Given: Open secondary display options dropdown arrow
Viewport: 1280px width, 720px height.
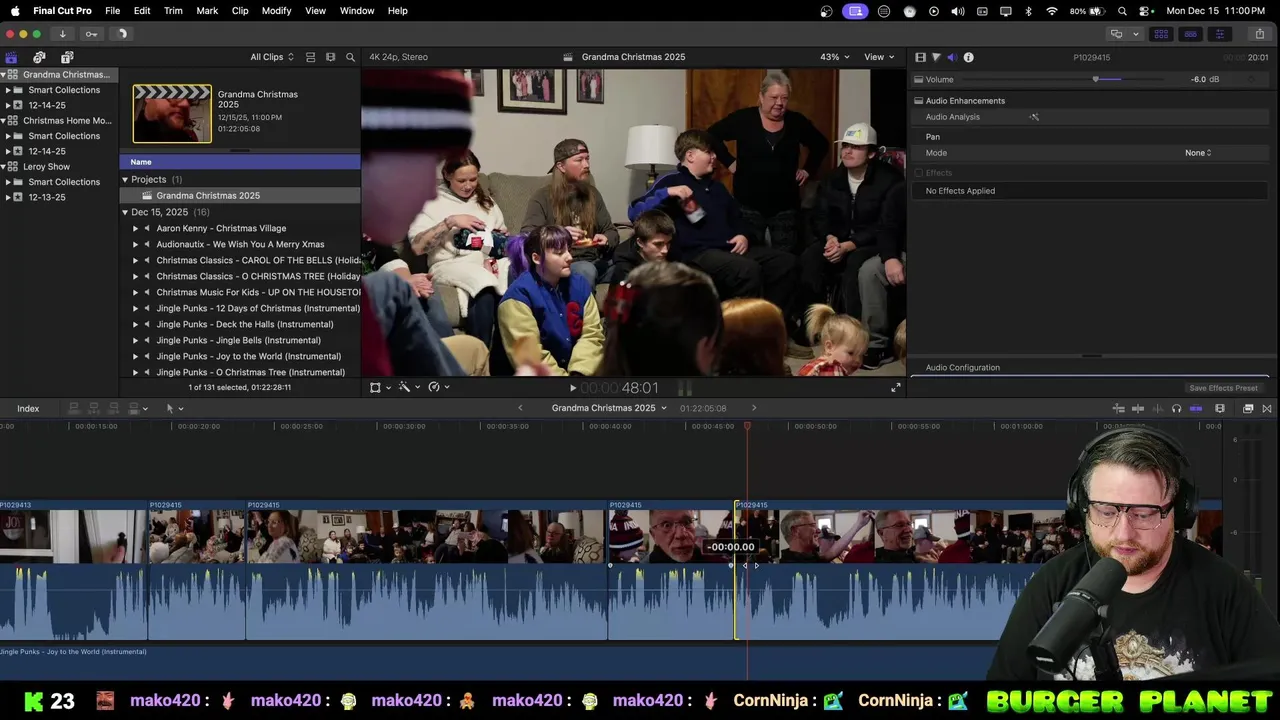Looking at the screenshot, I should pos(1135,34).
